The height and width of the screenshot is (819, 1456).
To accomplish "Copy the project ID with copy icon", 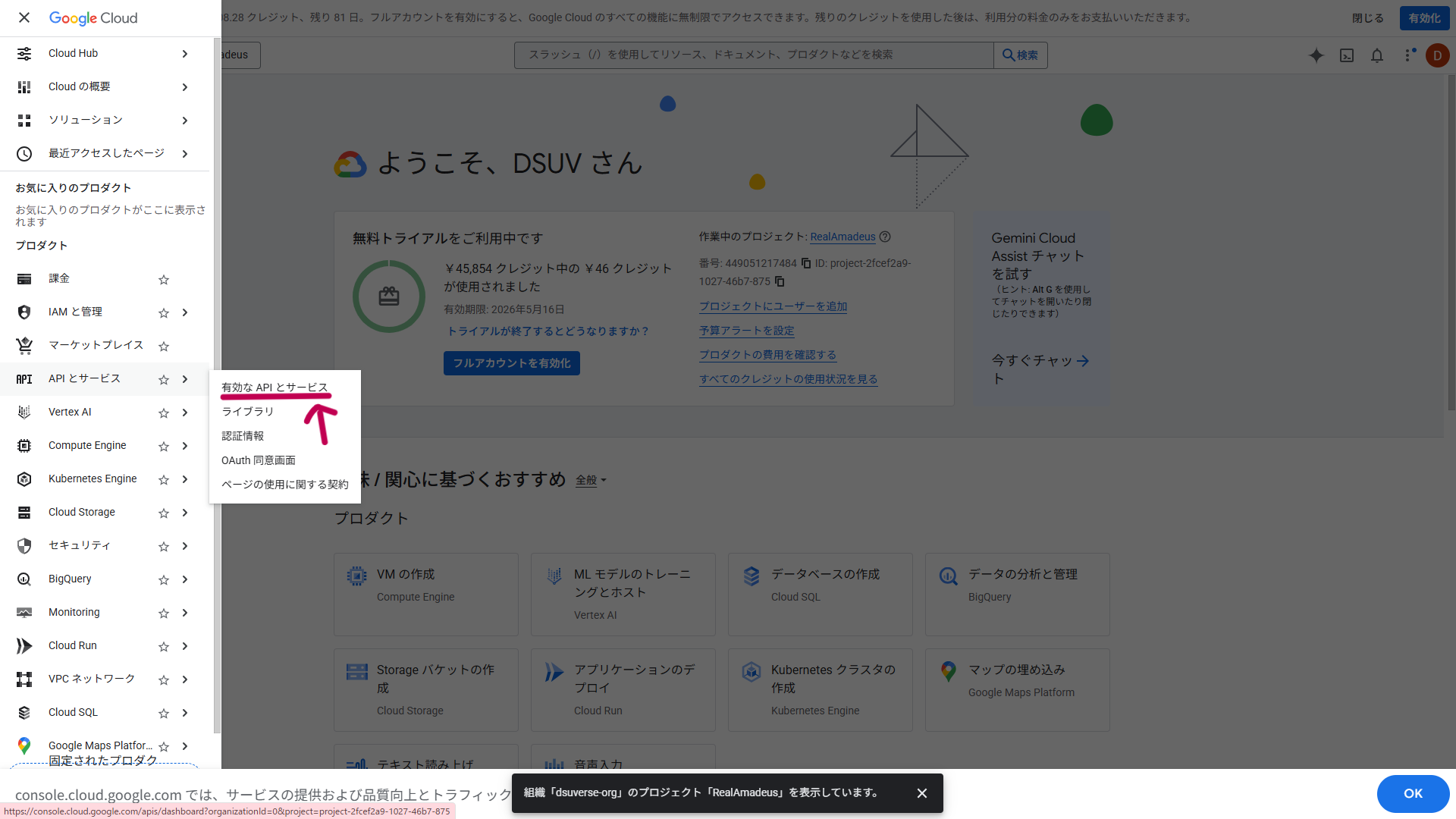I will tap(780, 281).
